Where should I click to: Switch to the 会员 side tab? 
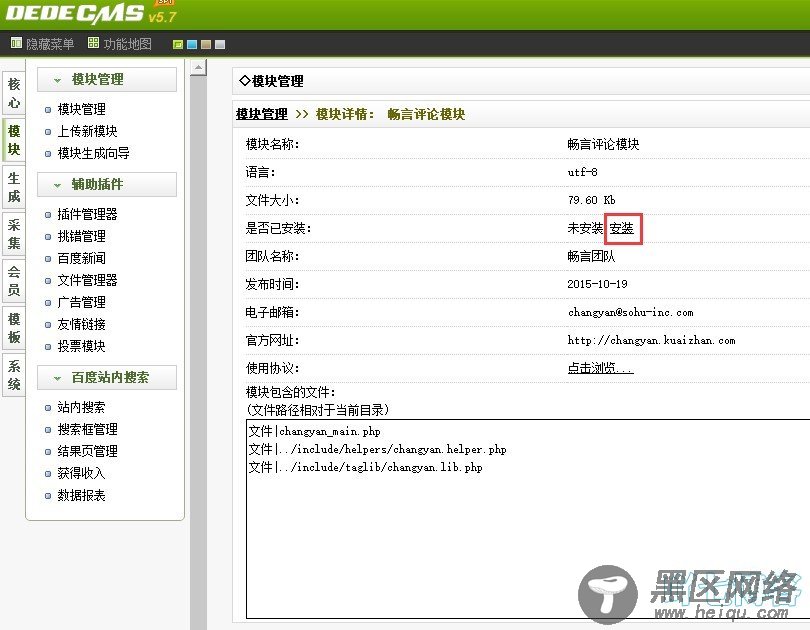[x=14, y=281]
